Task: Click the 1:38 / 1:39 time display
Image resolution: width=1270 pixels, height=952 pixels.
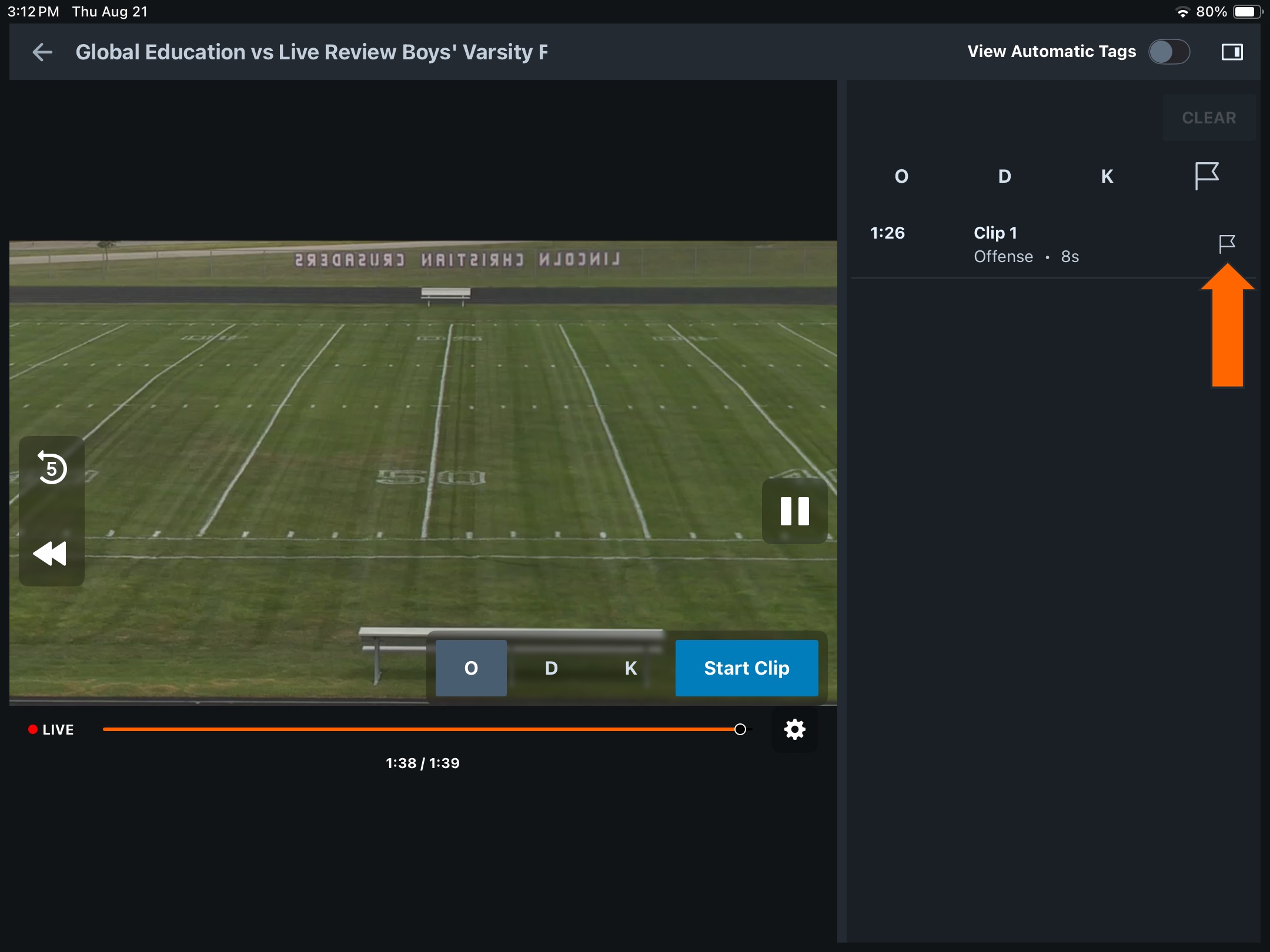Action: pos(422,763)
